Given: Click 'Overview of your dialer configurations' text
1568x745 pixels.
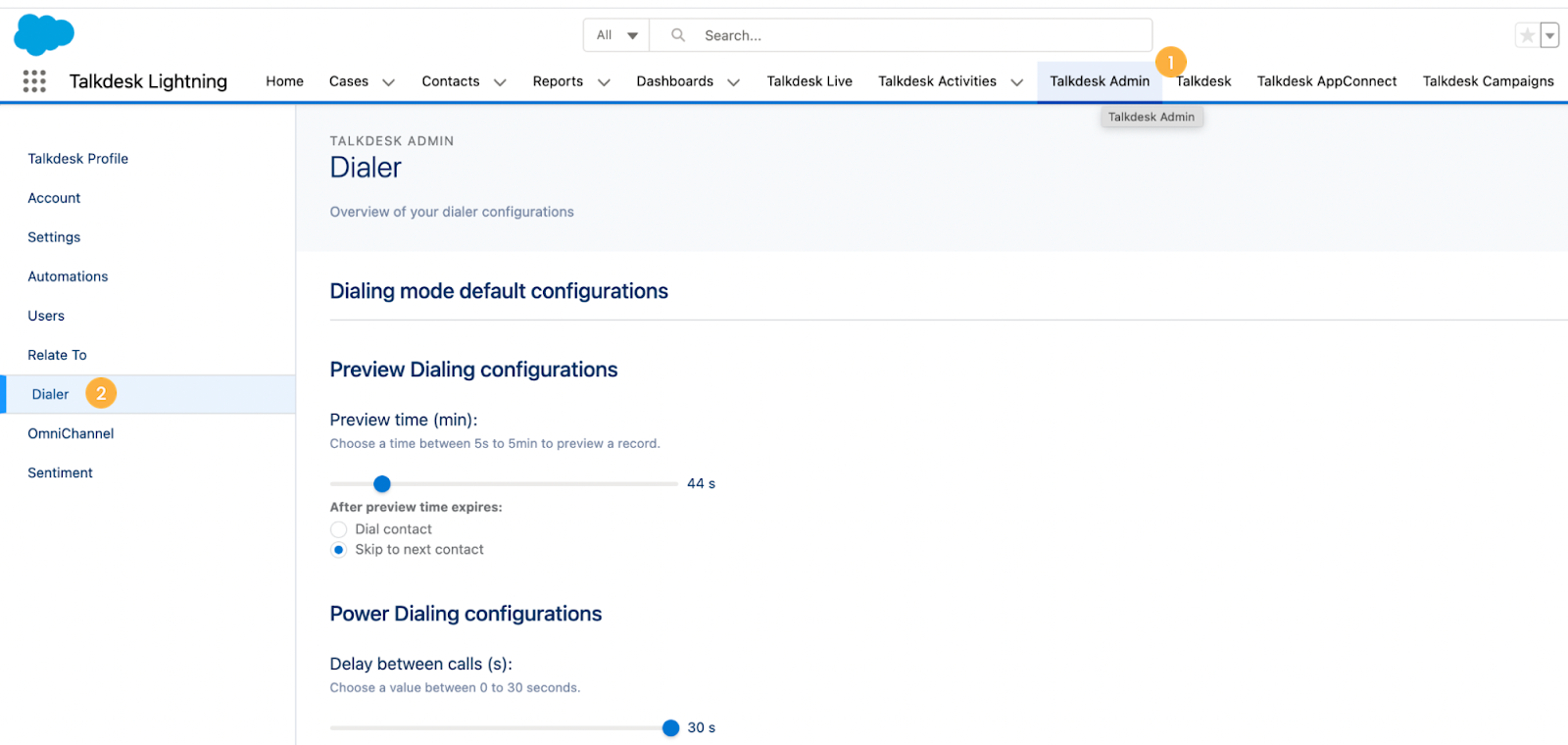Looking at the screenshot, I should tap(452, 212).
